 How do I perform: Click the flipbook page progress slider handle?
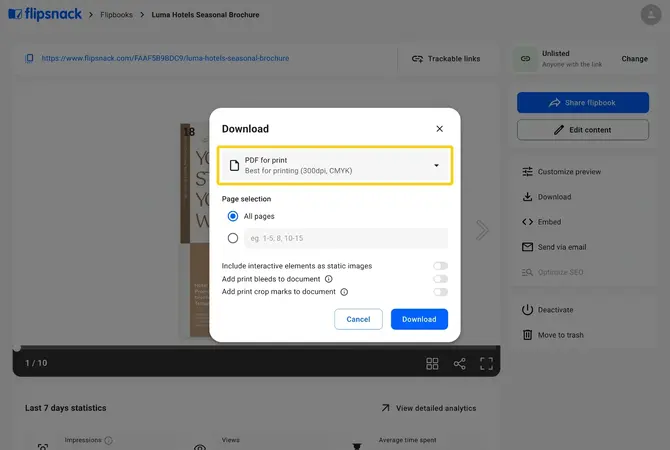pyautogui.click(x=17, y=348)
